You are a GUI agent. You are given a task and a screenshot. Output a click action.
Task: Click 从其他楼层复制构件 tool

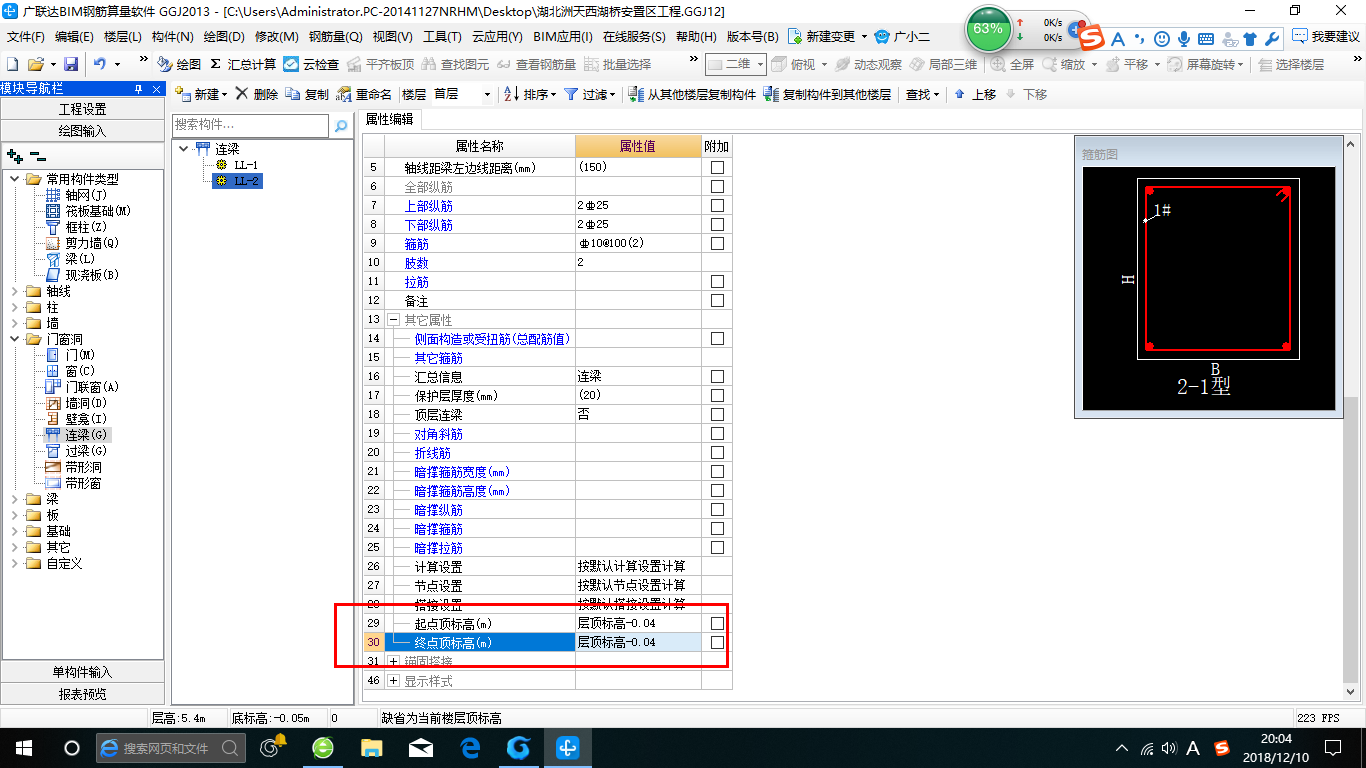[692, 94]
